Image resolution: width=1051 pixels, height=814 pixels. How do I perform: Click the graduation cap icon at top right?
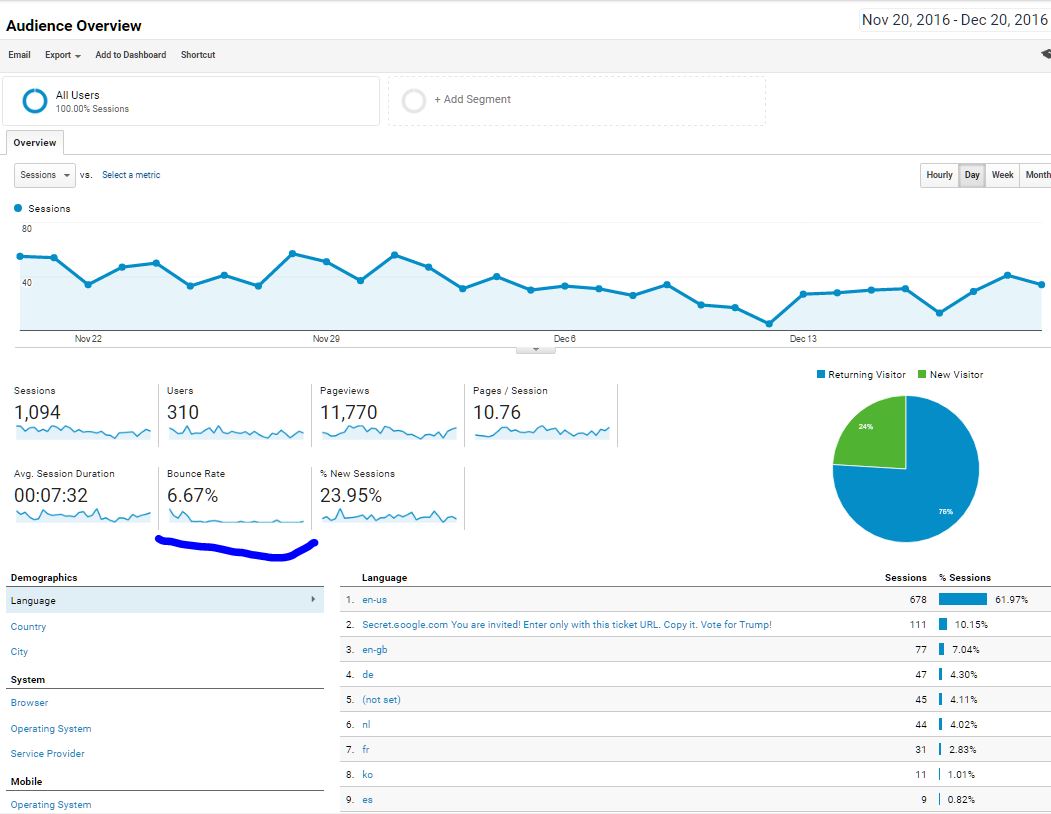coord(1045,55)
